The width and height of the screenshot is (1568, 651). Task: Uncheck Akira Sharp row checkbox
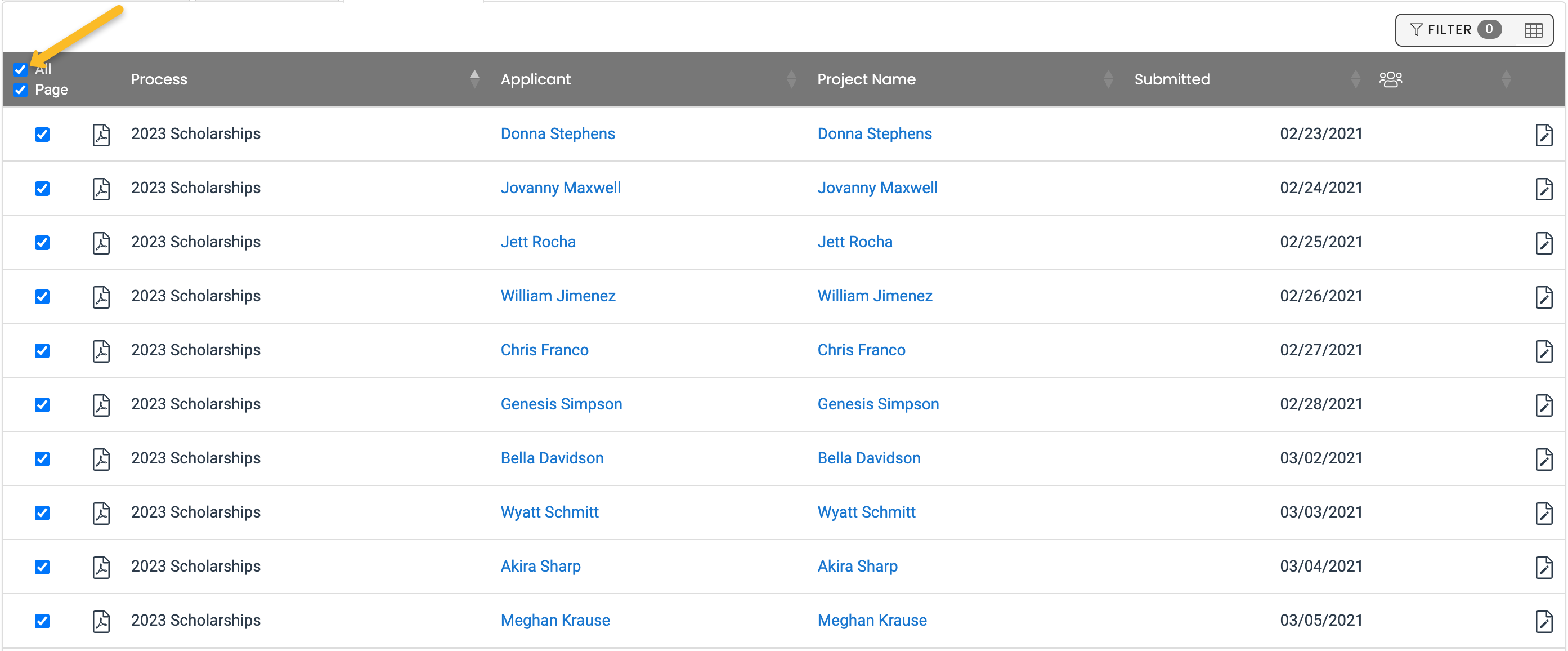click(x=42, y=567)
